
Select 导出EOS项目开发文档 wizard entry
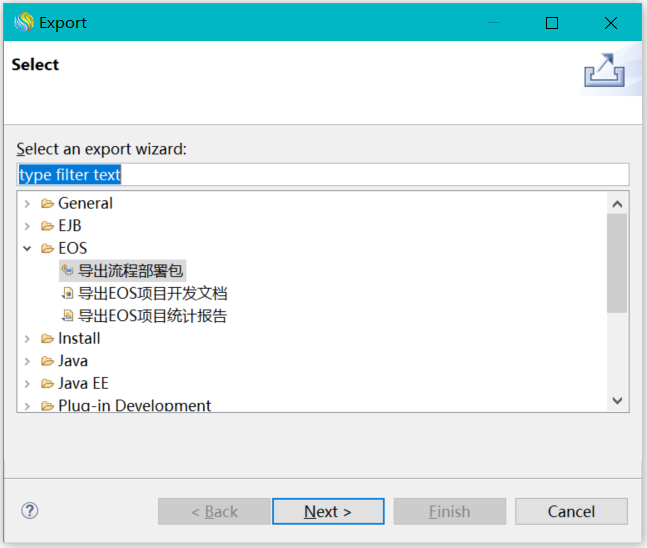point(153,294)
